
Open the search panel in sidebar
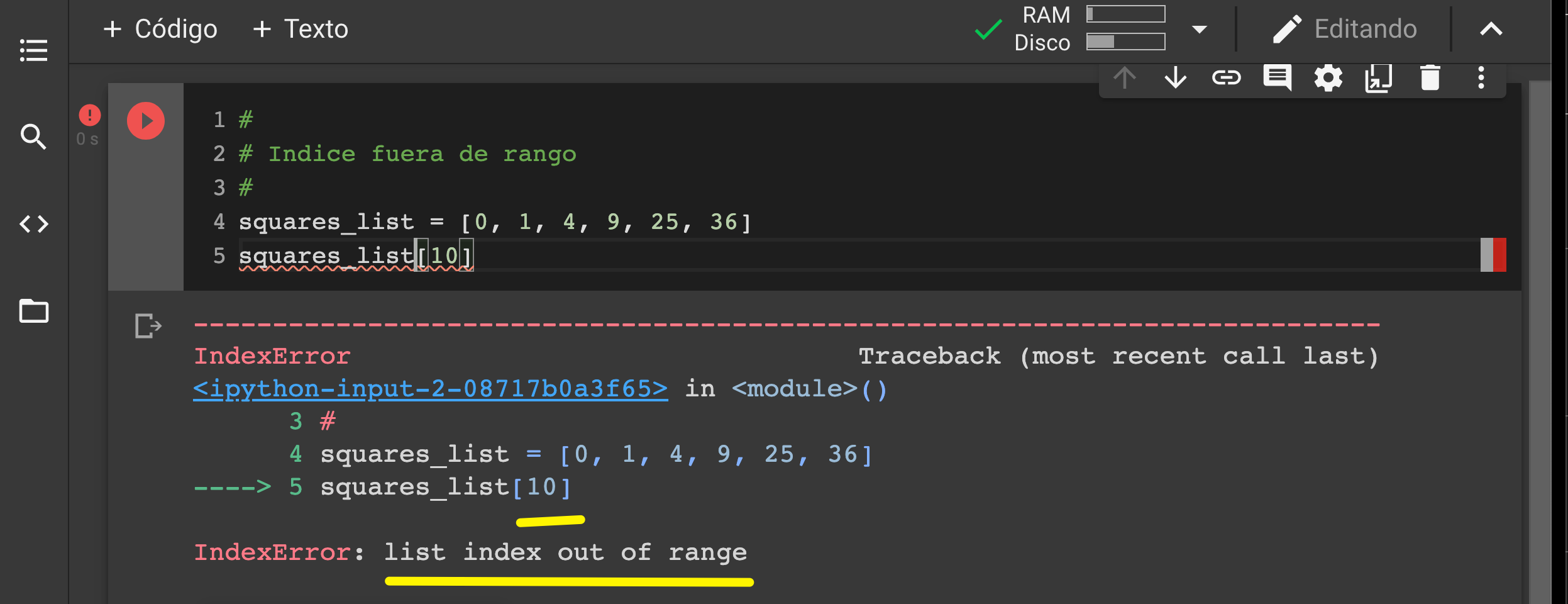click(33, 137)
